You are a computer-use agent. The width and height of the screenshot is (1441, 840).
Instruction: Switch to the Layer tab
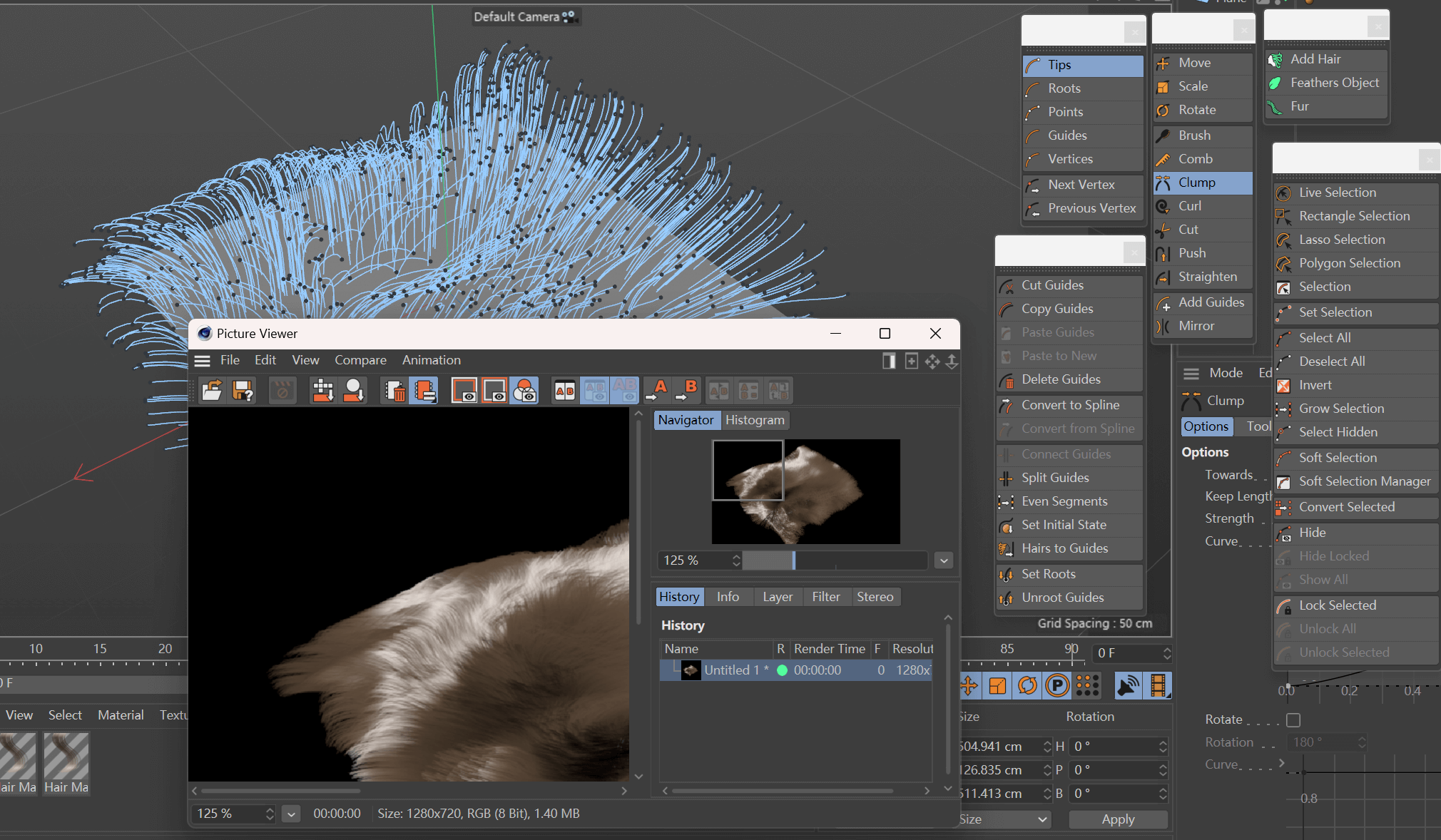tap(777, 597)
